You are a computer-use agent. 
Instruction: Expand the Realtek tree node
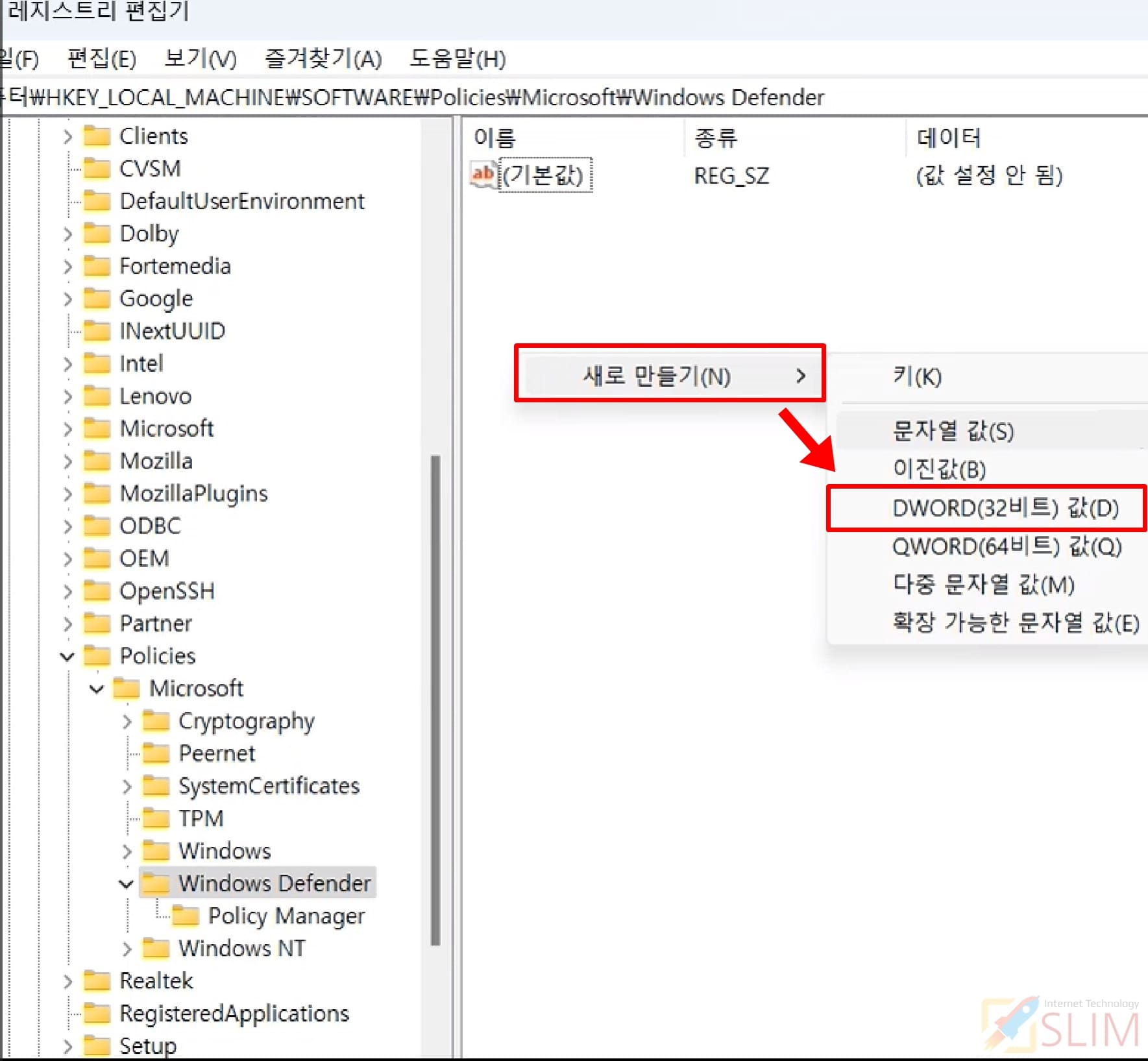pos(67,981)
